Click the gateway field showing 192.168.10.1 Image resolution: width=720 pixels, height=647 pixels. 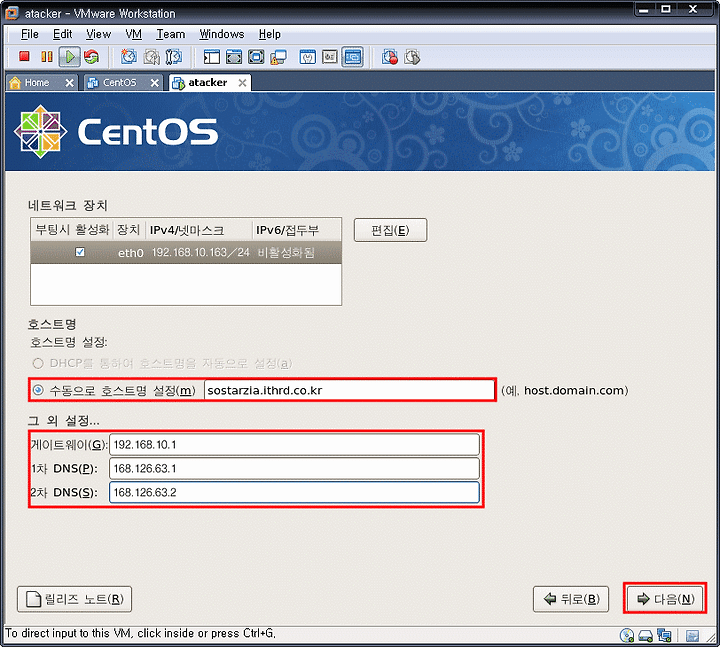tap(294, 444)
